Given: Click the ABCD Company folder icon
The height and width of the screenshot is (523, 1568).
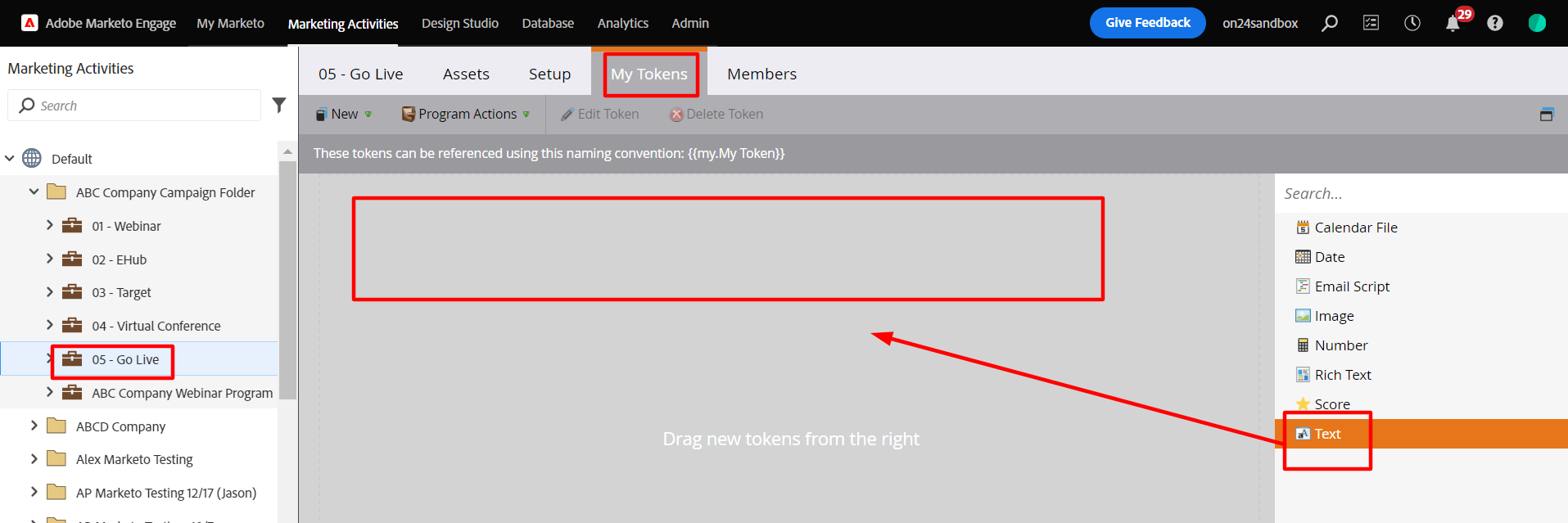Looking at the screenshot, I should click(56, 426).
